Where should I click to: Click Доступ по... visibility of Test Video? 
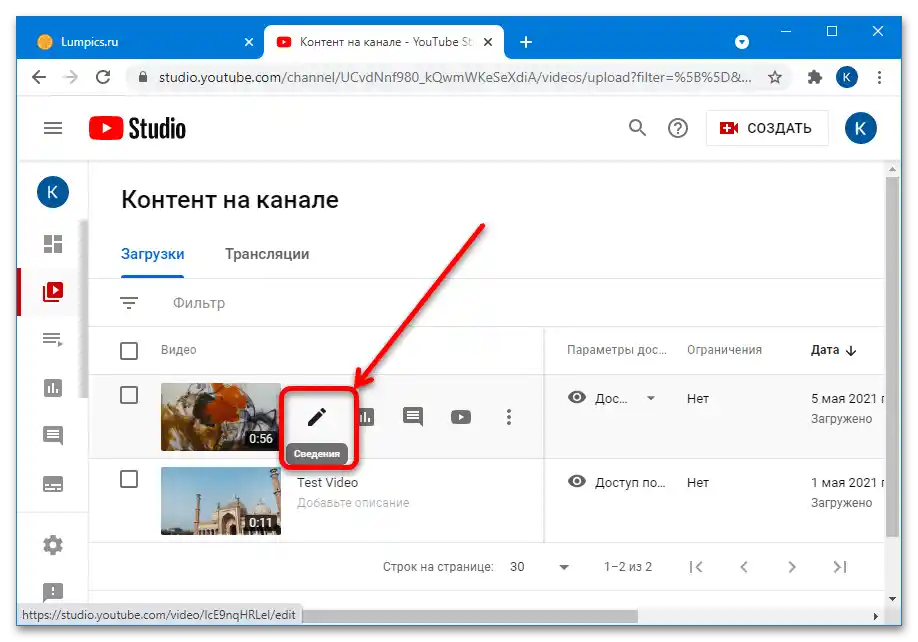[x=630, y=482]
